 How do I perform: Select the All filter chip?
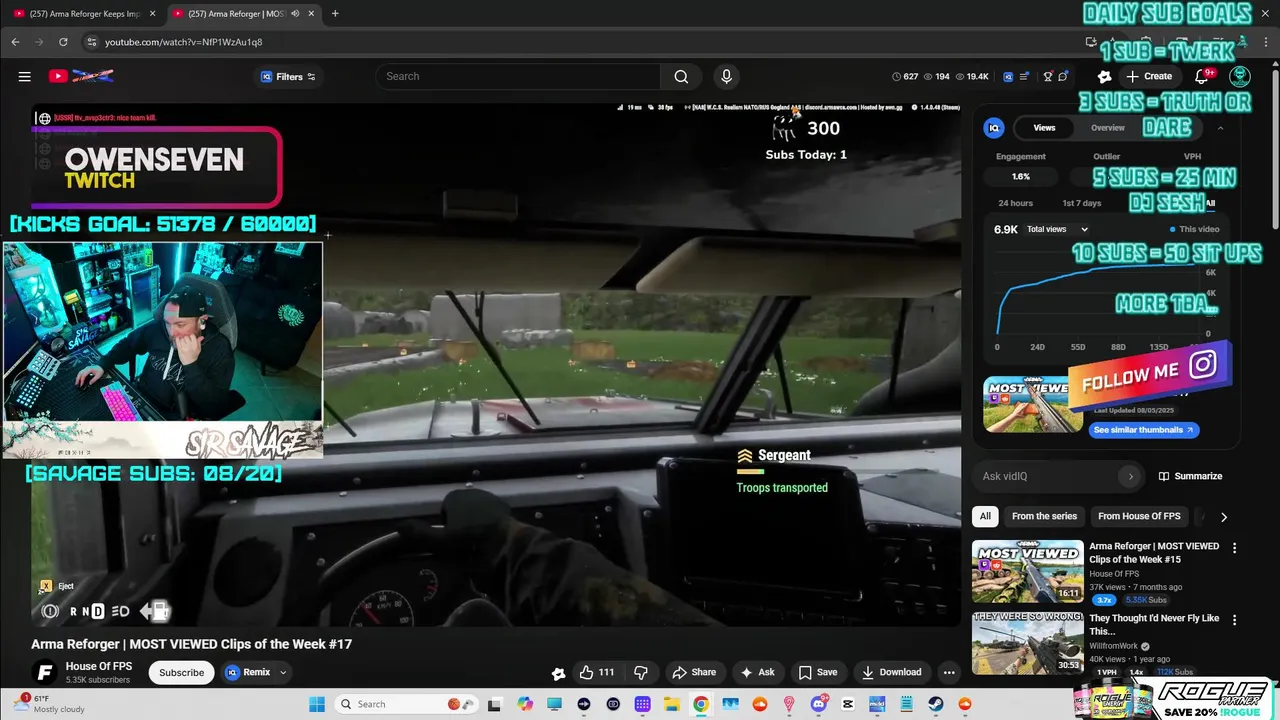click(x=985, y=516)
